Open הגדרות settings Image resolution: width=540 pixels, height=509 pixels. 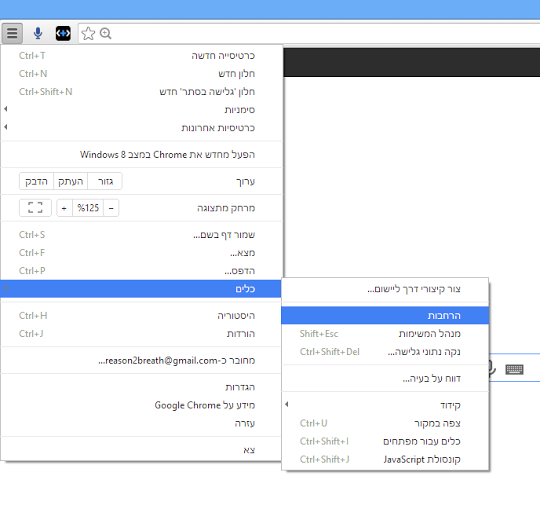tap(141, 387)
